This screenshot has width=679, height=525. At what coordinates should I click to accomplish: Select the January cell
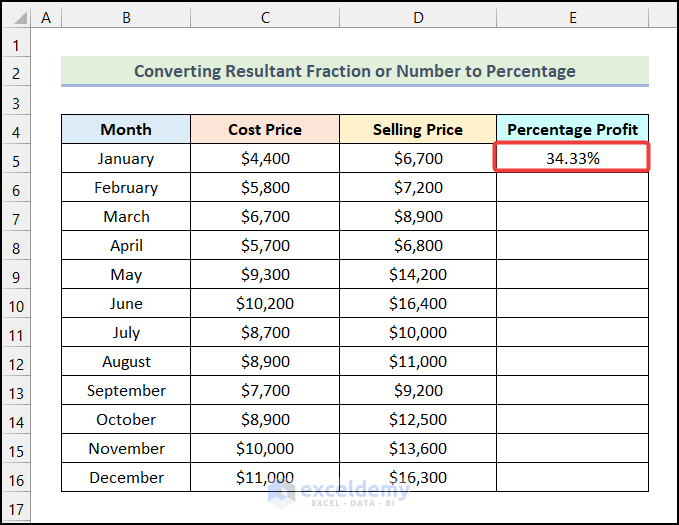click(x=125, y=158)
